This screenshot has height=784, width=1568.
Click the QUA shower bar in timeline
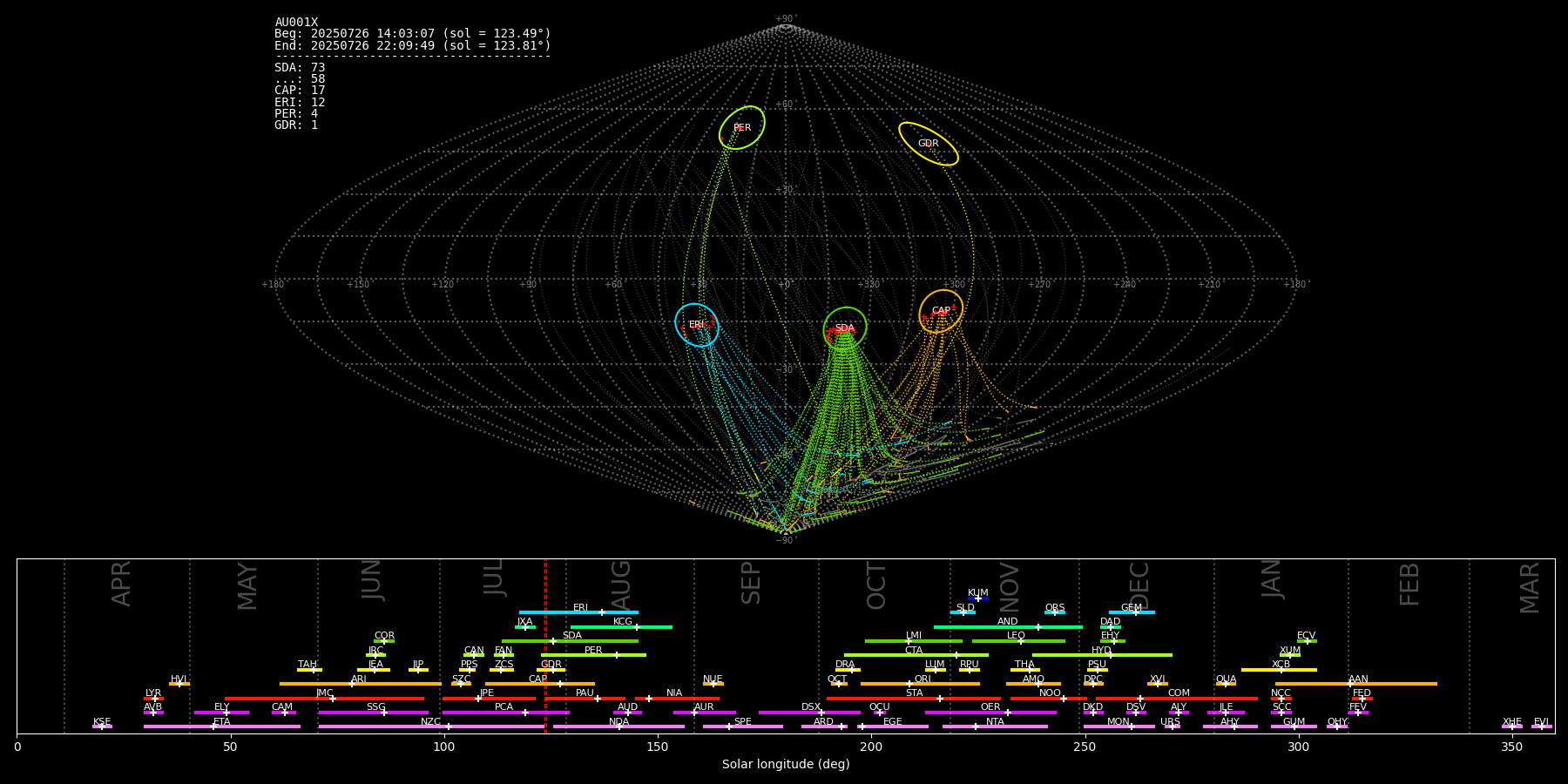point(1226,684)
